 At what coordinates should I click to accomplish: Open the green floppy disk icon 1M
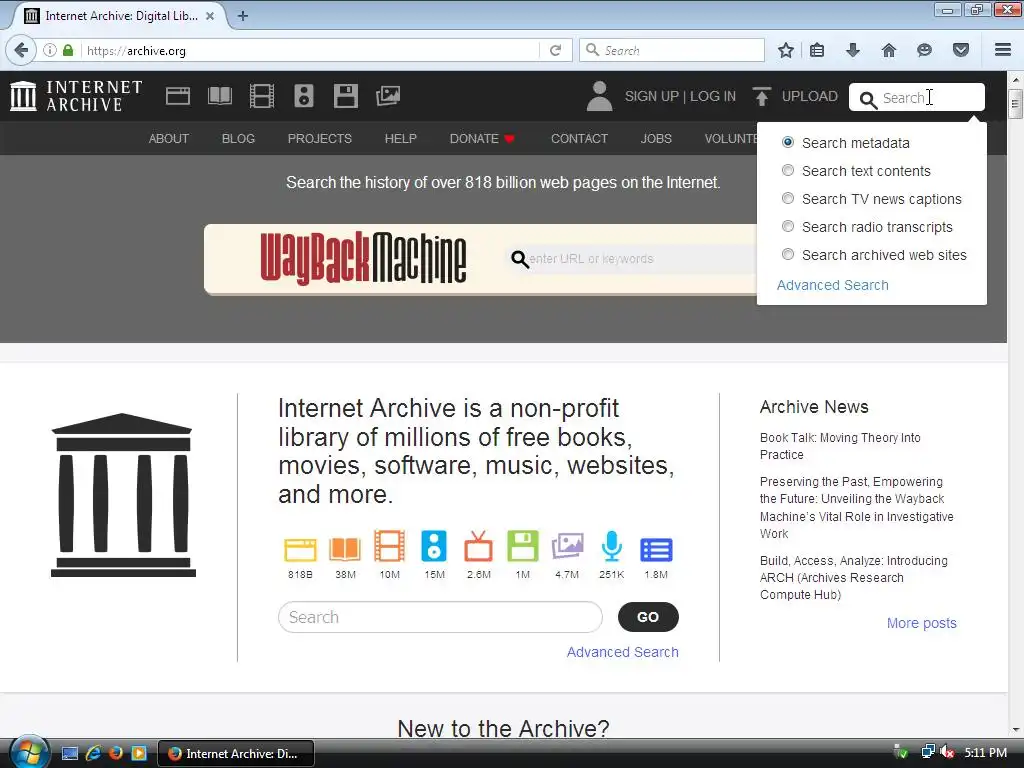[x=522, y=546]
